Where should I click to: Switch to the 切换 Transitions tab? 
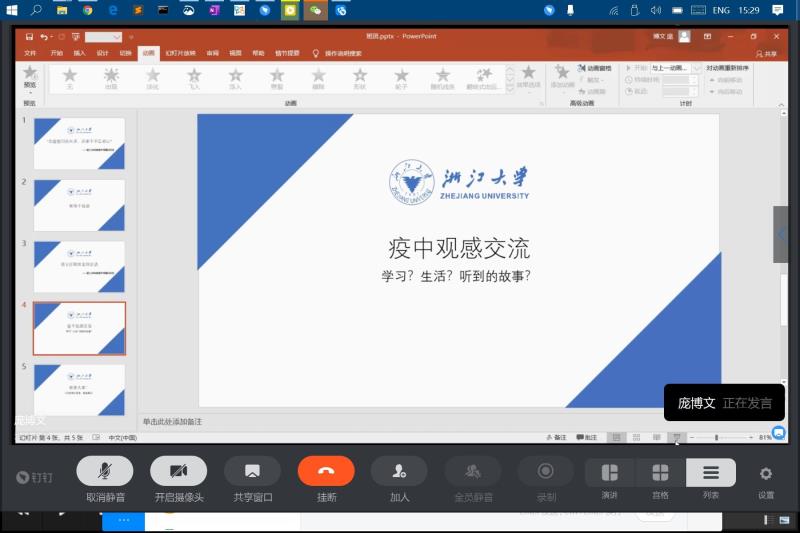click(x=126, y=53)
